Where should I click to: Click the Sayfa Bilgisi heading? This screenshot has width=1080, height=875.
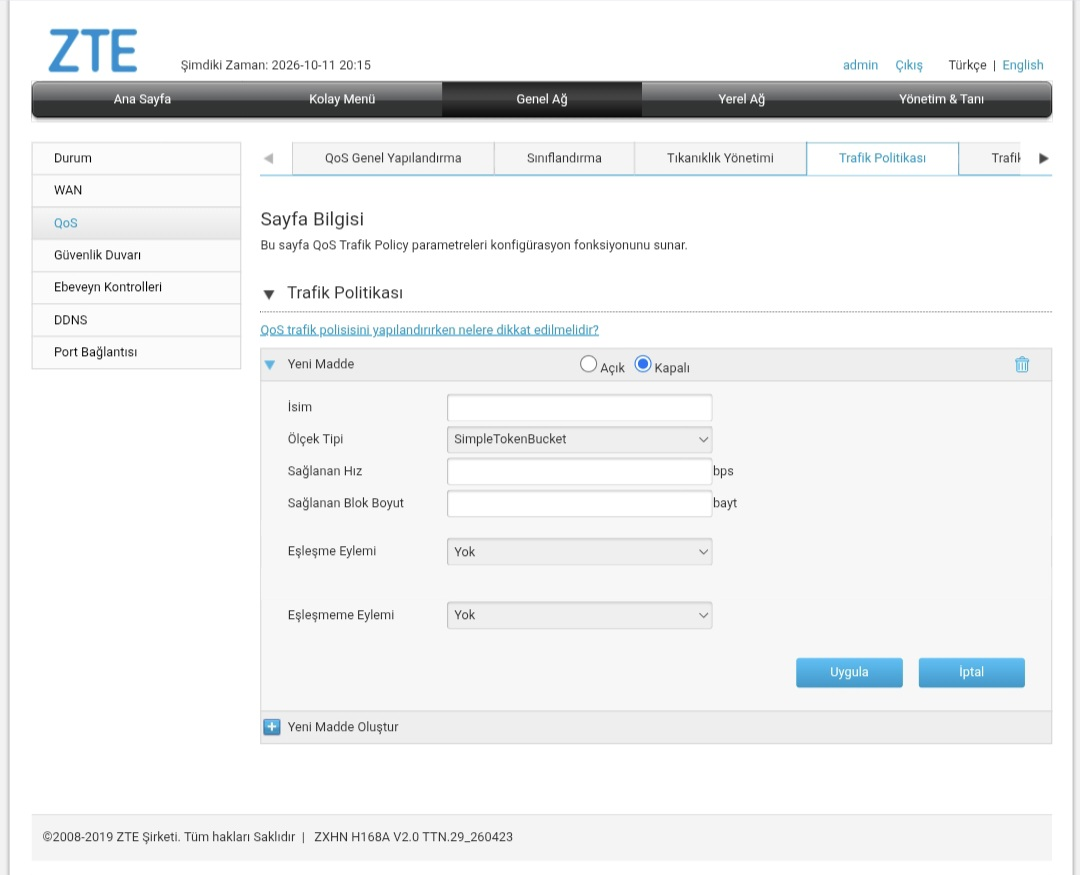pos(312,219)
